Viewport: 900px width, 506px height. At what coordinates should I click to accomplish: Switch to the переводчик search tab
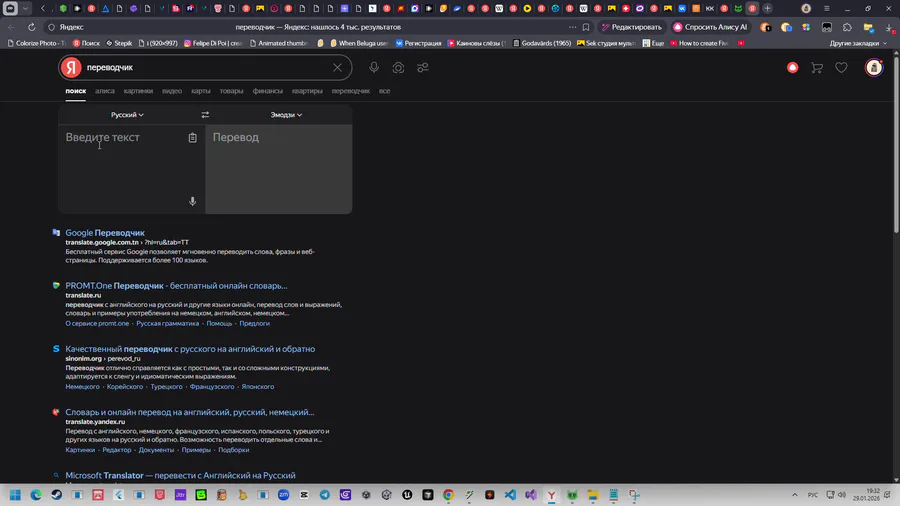pos(351,91)
